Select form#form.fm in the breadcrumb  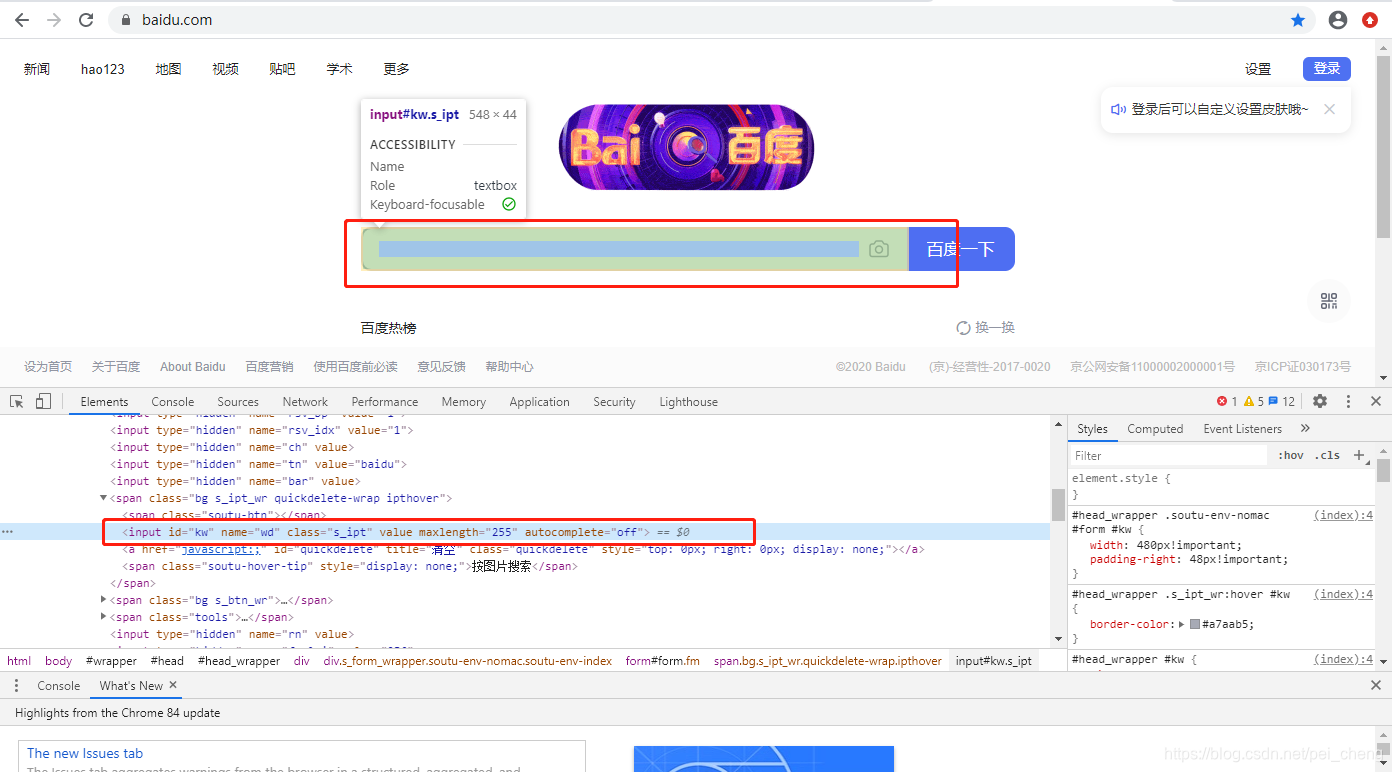click(x=663, y=661)
